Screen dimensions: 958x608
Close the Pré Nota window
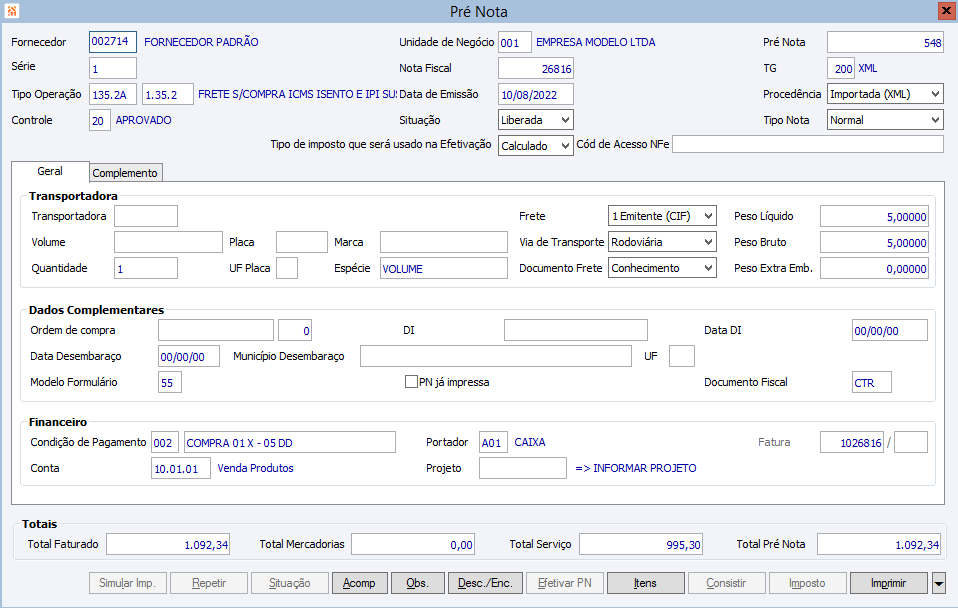945,11
